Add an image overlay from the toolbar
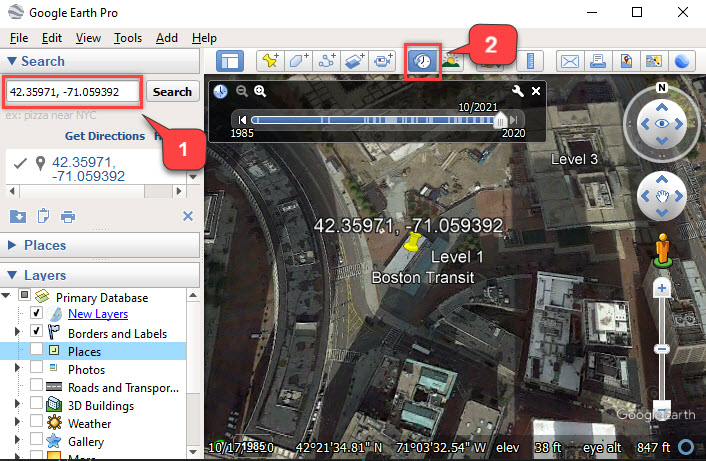 (354, 61)
